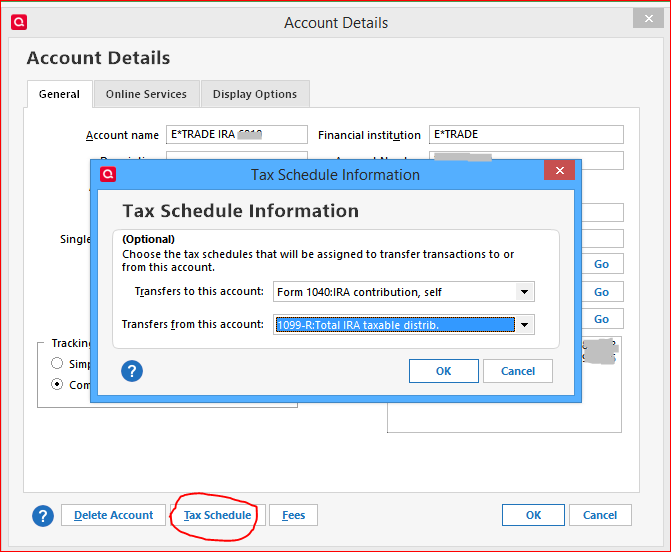
Task: Edit the Financial institution field
Action: pos(526,134)
